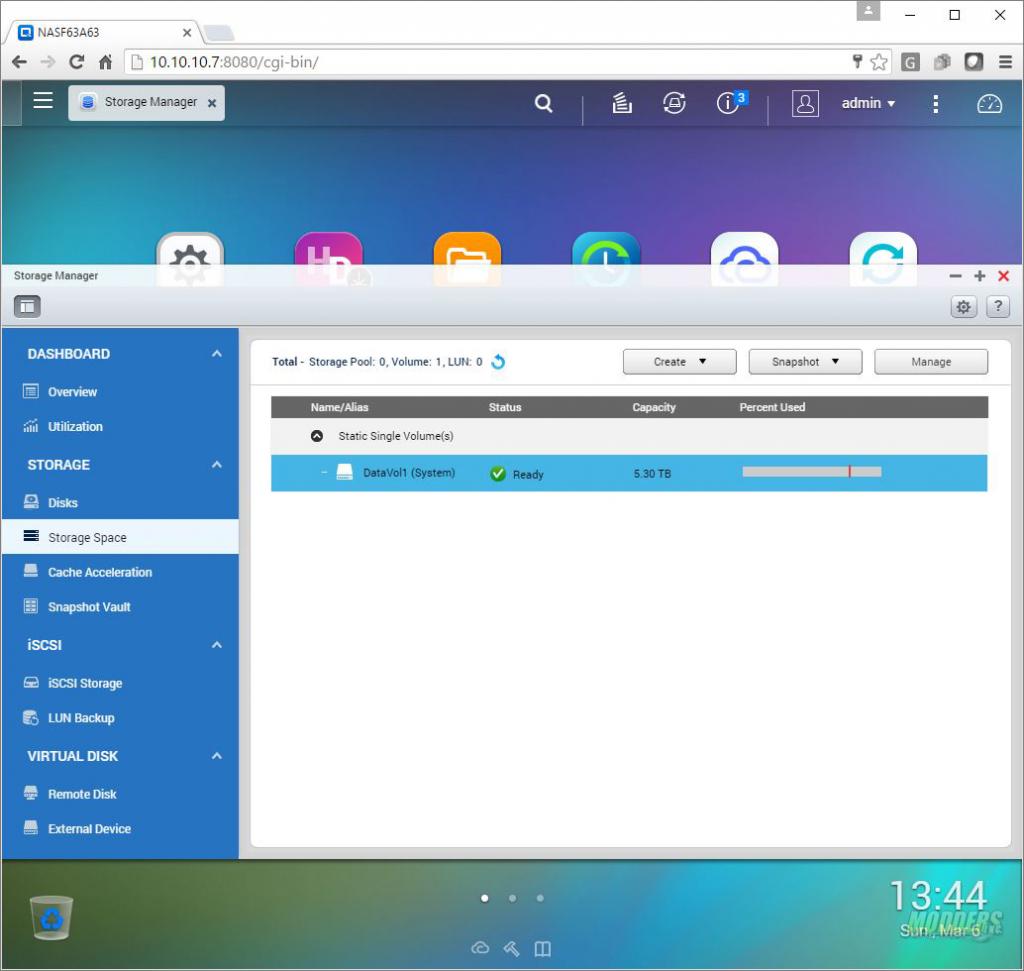The width and height of the screenshot is (1024, 971).
Task: Open Snapshot Vault in sidebar
Action: [x=120, y=607]
